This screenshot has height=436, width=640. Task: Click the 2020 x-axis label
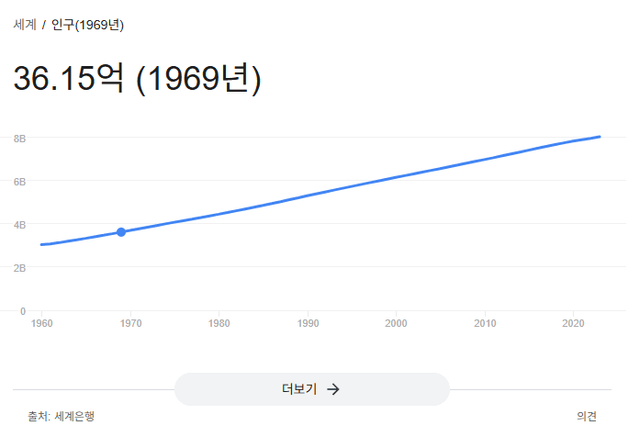tap(574, 323)
